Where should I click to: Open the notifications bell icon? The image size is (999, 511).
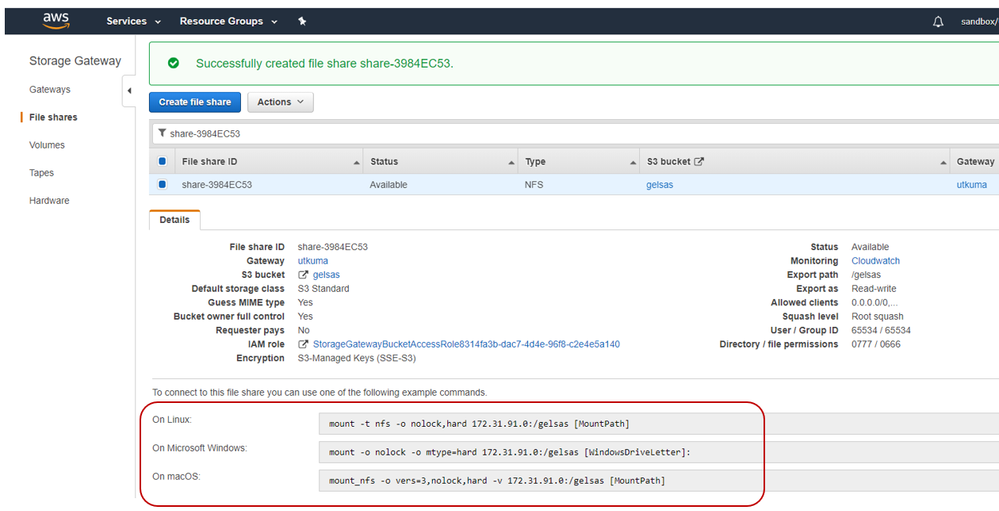938,22
